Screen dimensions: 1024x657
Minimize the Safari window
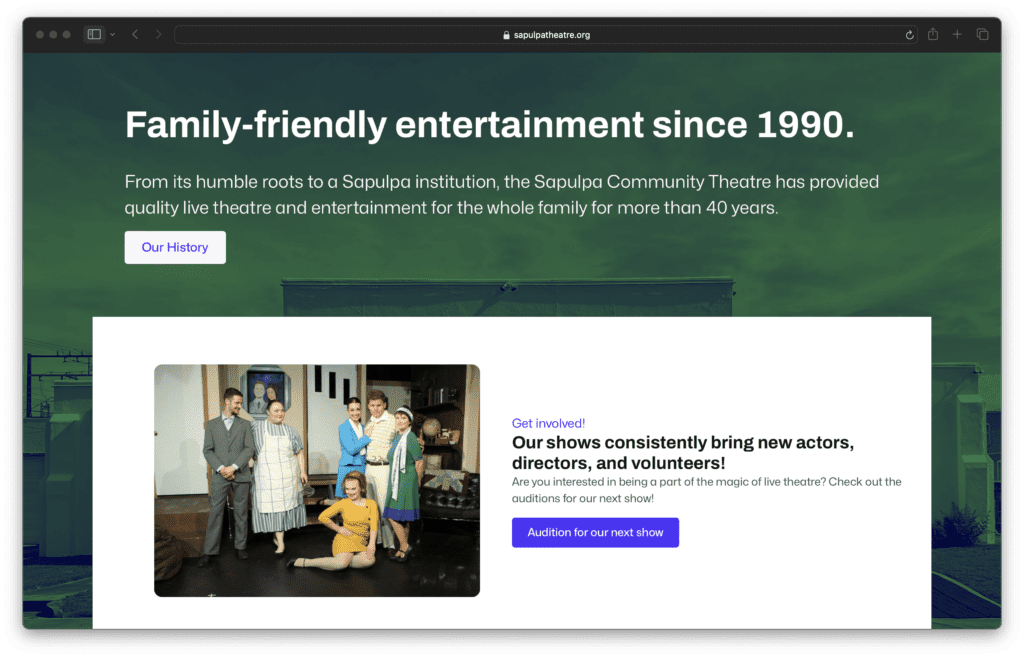click(53, 35)
